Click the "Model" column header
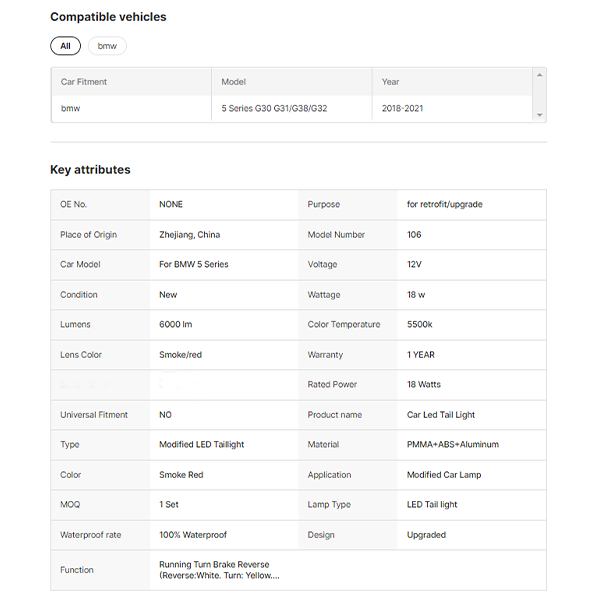The width and height of the screenshot is (600, 600). coord(234,82)
